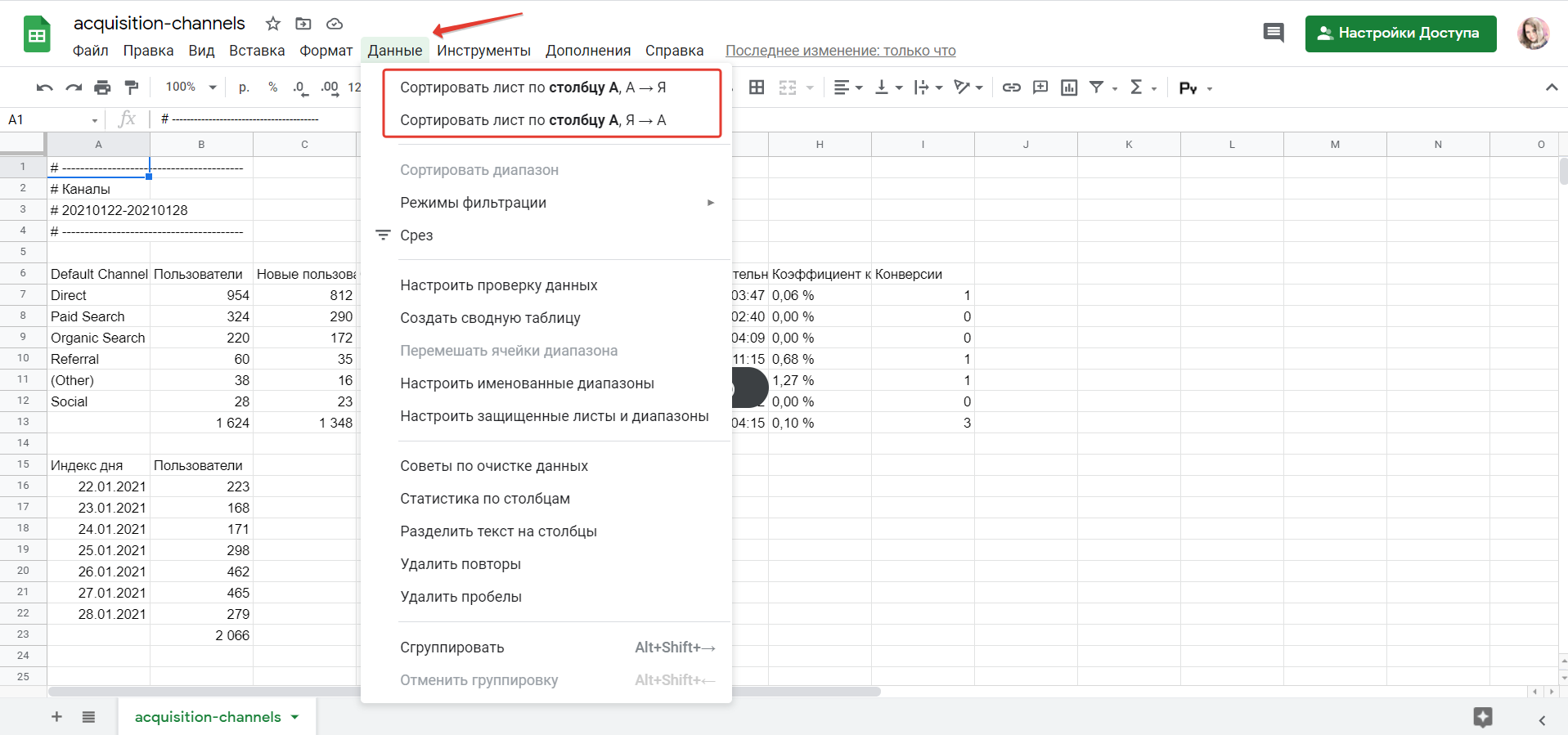Open acquisition-channels sheet tab dropdown arrow
Viewport: 1568px width, 735px height.
[x=295, y=717]
